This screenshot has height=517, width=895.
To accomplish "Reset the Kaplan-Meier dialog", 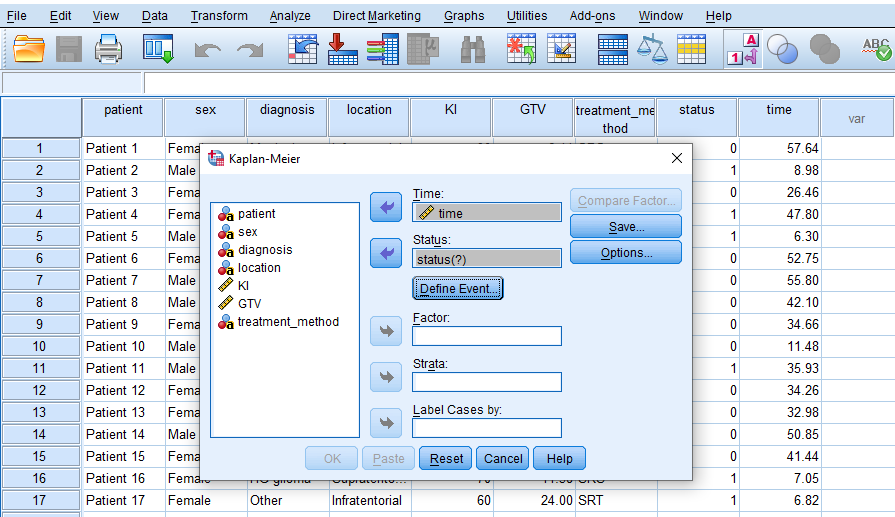I will coord(446,458).
